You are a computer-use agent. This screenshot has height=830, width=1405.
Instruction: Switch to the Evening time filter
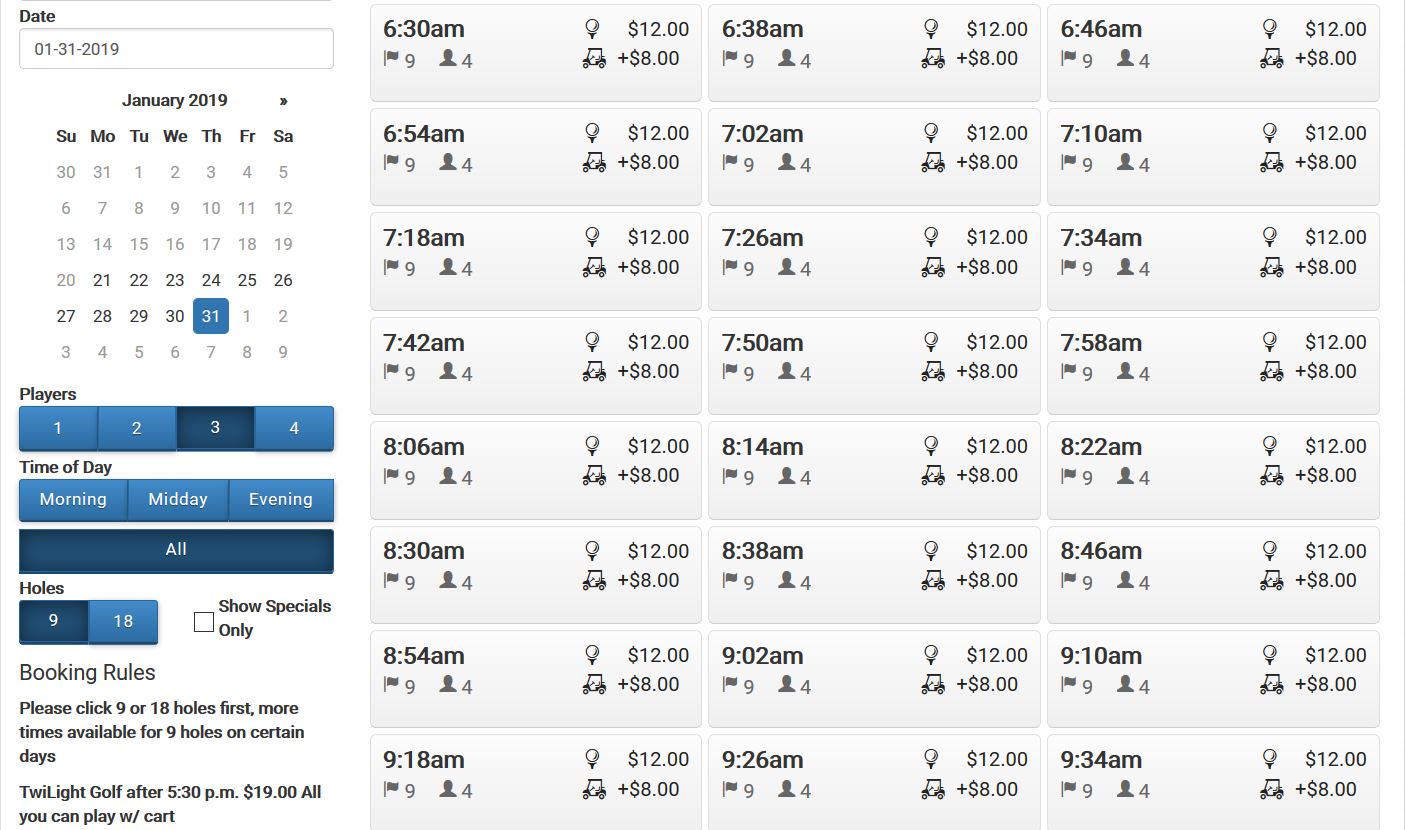pyautogui.click(x=281, y=499)
